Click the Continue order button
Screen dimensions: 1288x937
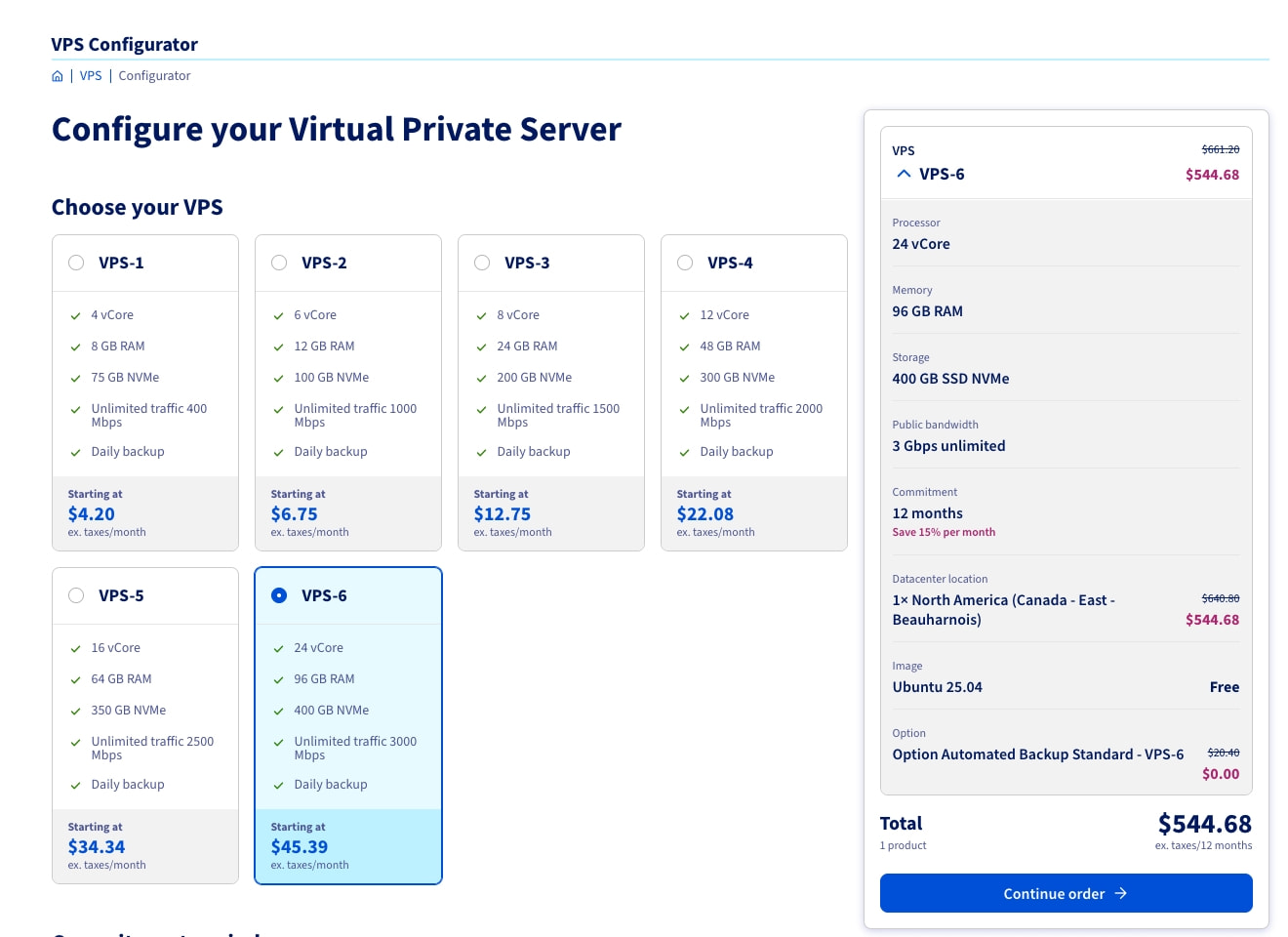(1066, 893)
